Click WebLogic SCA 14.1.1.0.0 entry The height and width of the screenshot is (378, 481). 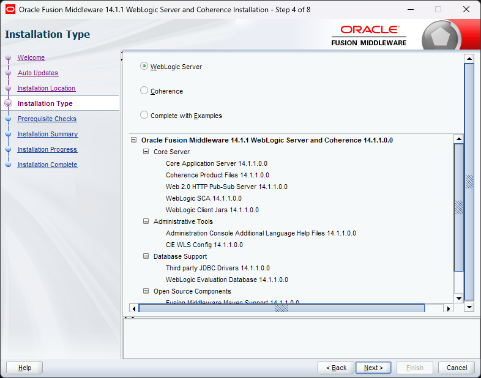203,198
